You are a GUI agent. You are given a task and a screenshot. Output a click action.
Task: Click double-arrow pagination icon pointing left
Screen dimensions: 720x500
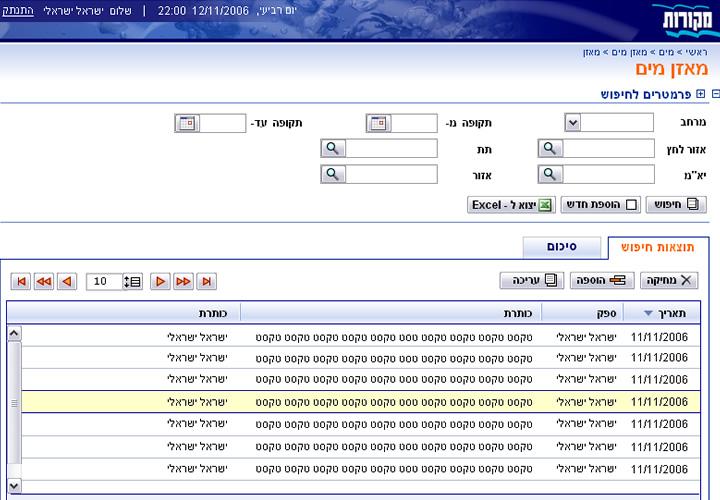coord(44,282)
